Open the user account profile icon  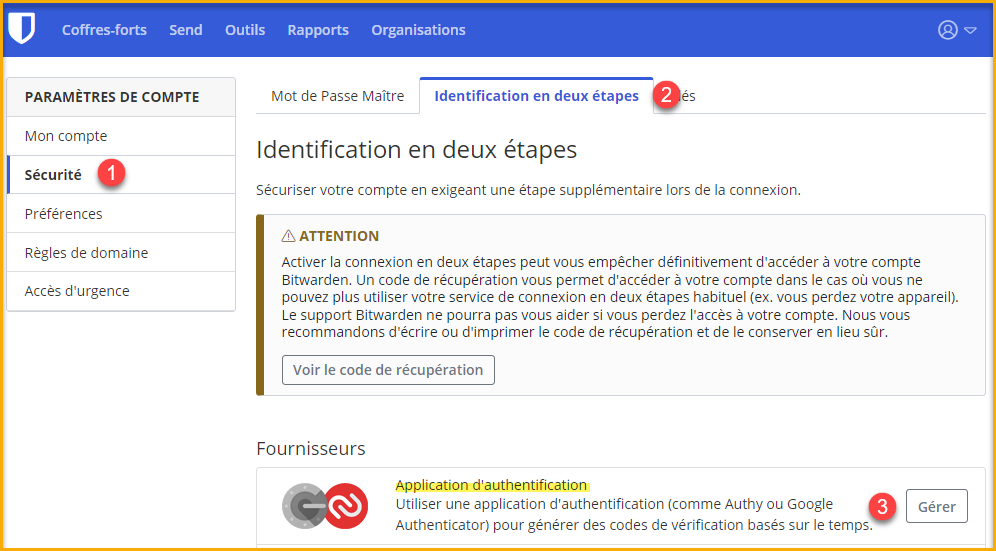tap(947, 30)
